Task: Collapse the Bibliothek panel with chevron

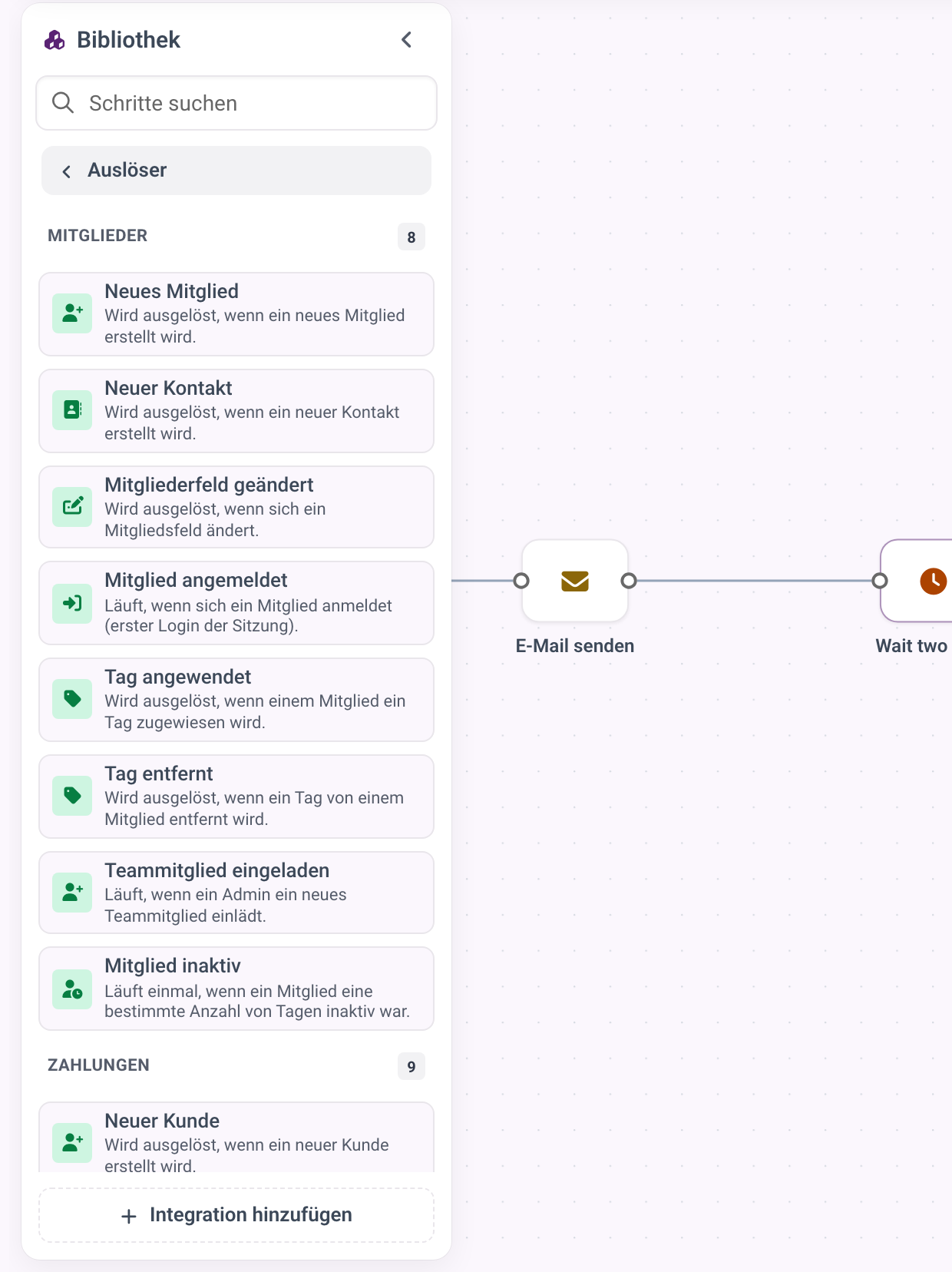Action: pos(407,40)
